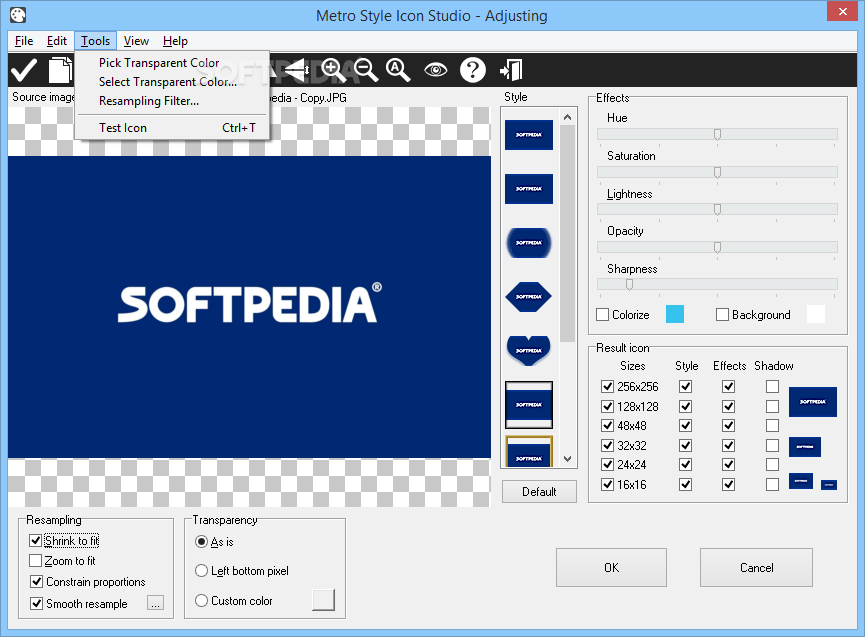This screenshot has height=637, width=865.
Task: Select the hexagon style thumbnail
Action: 528,297
